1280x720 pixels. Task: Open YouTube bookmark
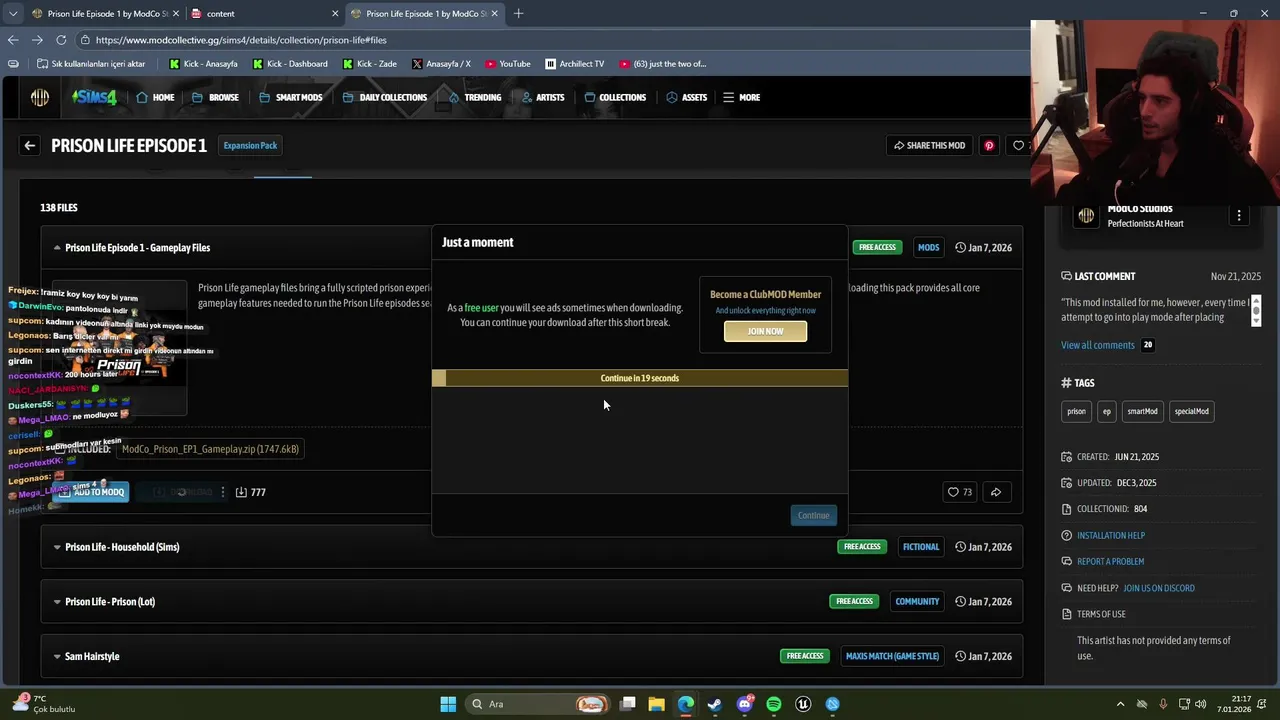(x=507, y=64)
